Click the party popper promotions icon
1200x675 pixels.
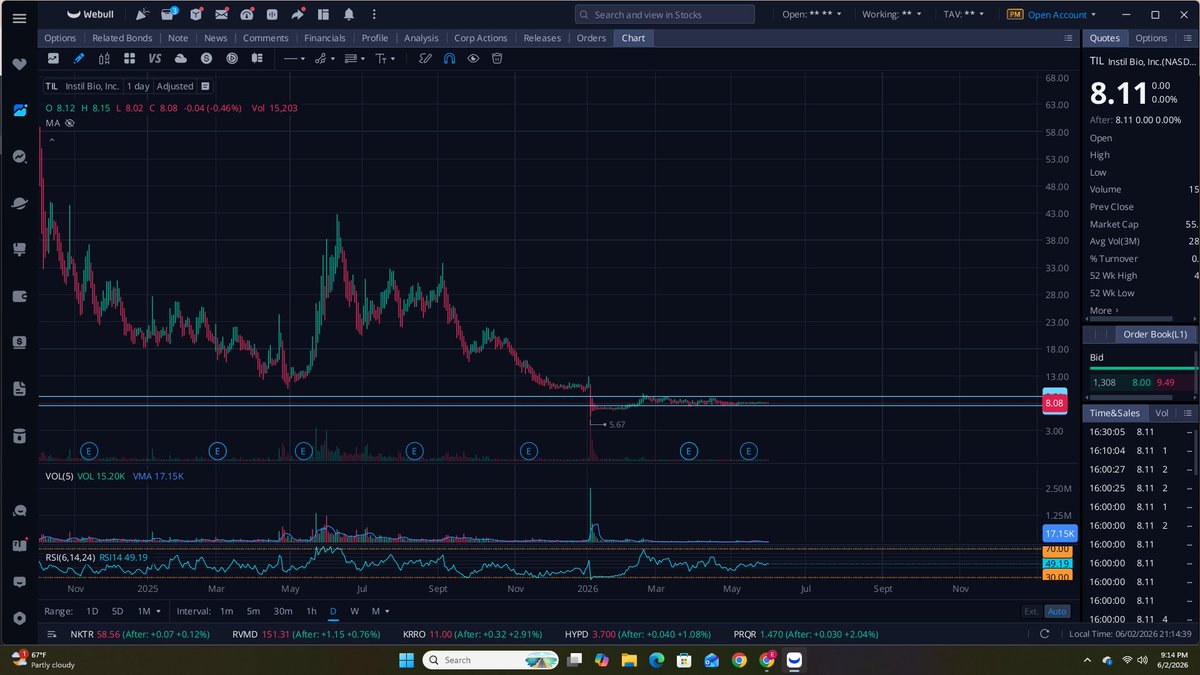(142, 15)
